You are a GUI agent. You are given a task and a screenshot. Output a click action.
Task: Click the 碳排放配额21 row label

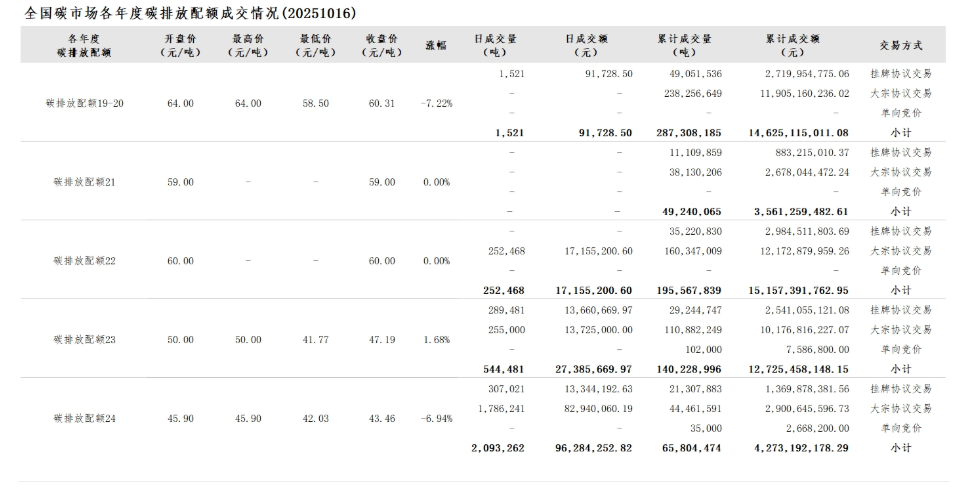tap(85, 182)
